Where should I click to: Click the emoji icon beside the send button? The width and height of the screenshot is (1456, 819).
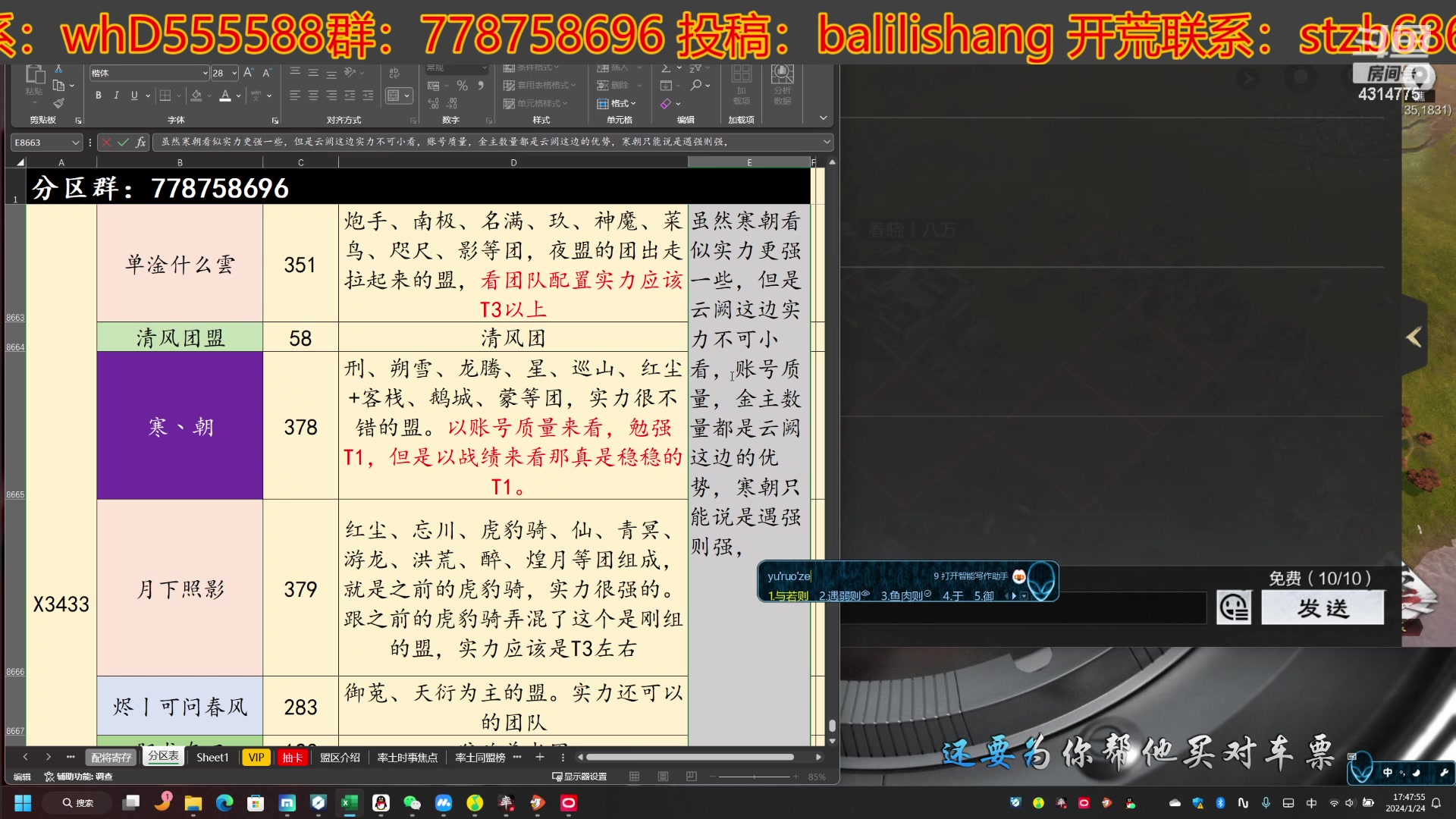click(x=1234, y=607)
